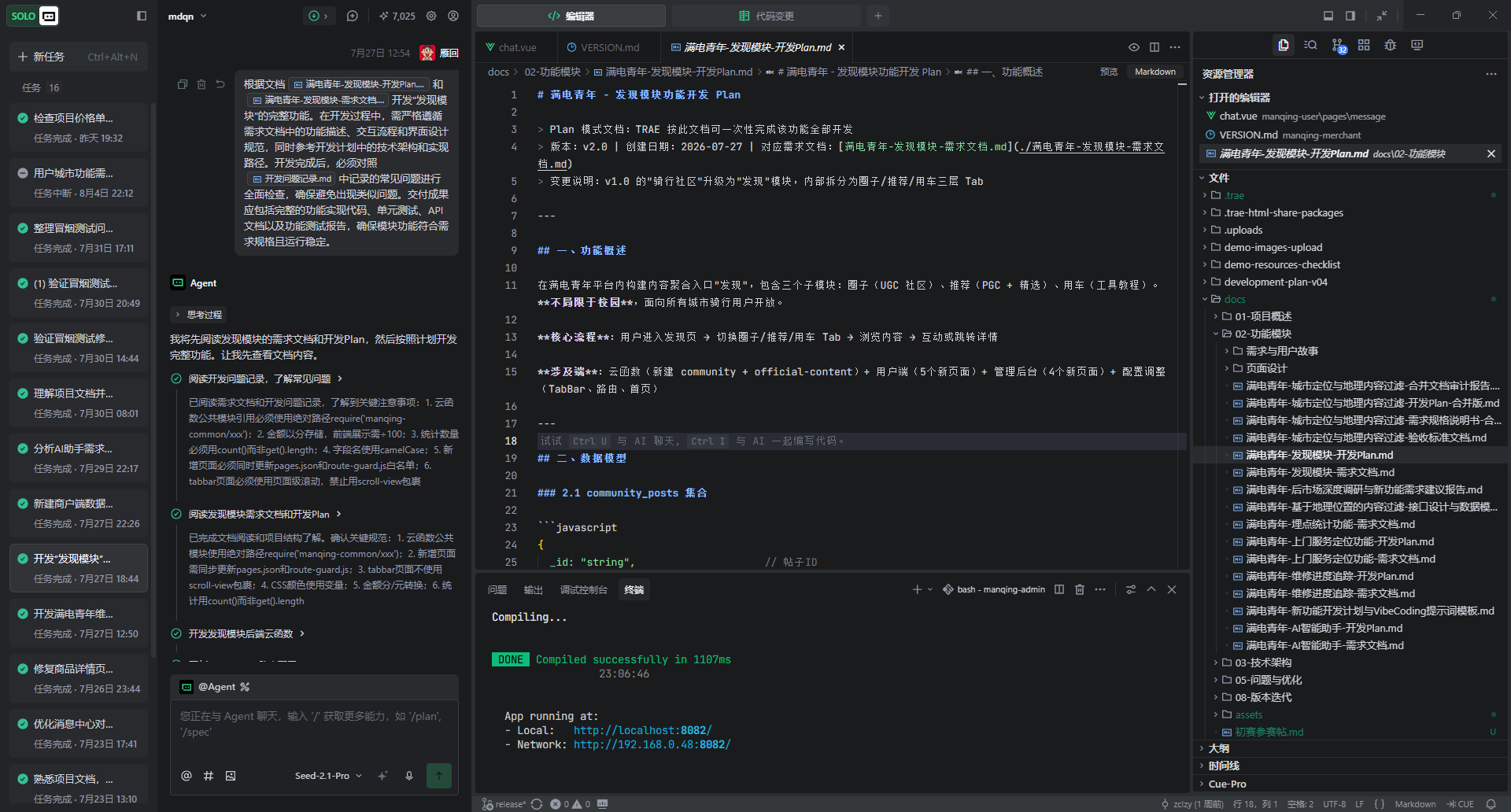1511x812 pixels.
Task: Open the editor More Actions menu
Action: 1175,47
